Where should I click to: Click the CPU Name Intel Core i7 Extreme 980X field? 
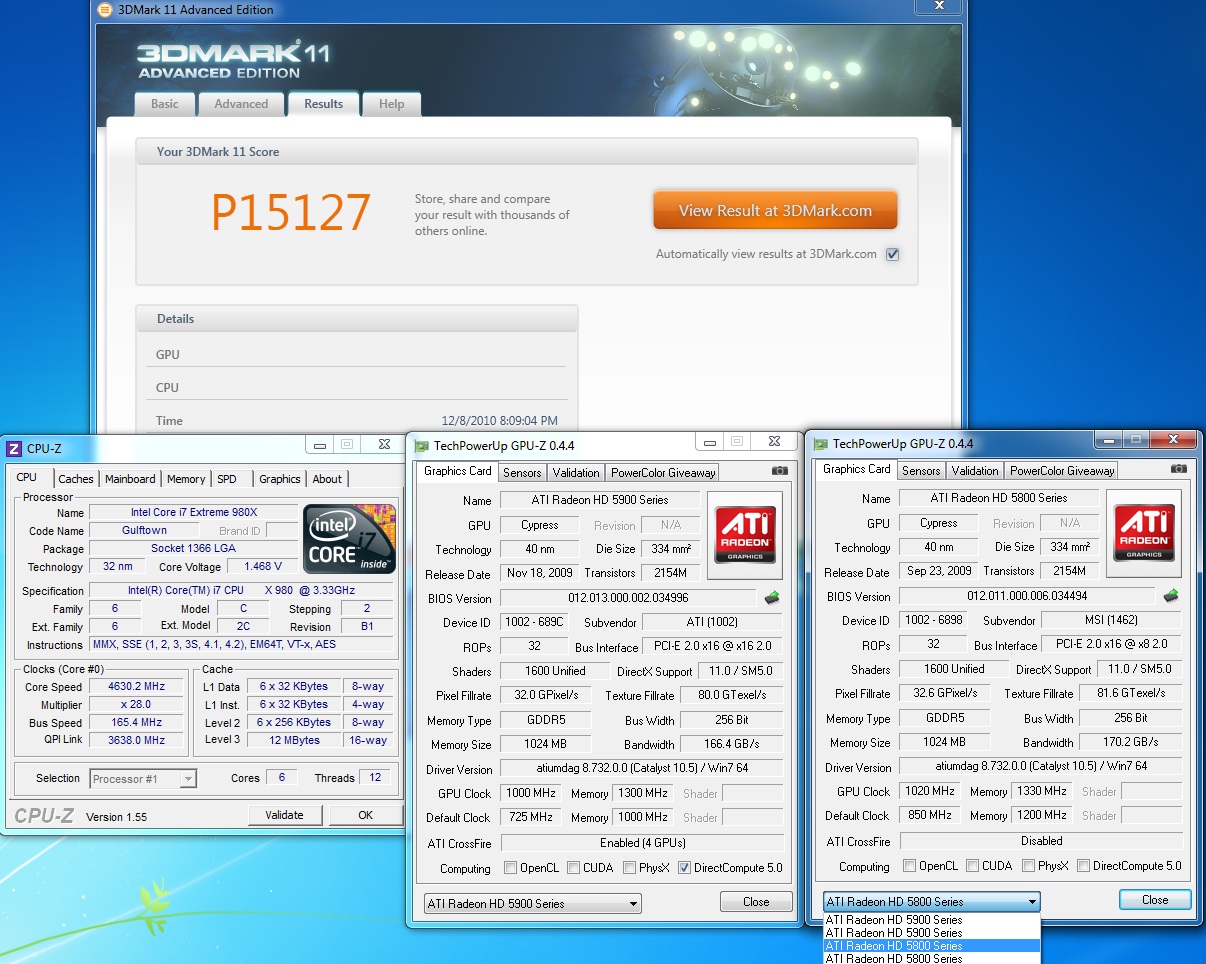(x=194, y=512)
